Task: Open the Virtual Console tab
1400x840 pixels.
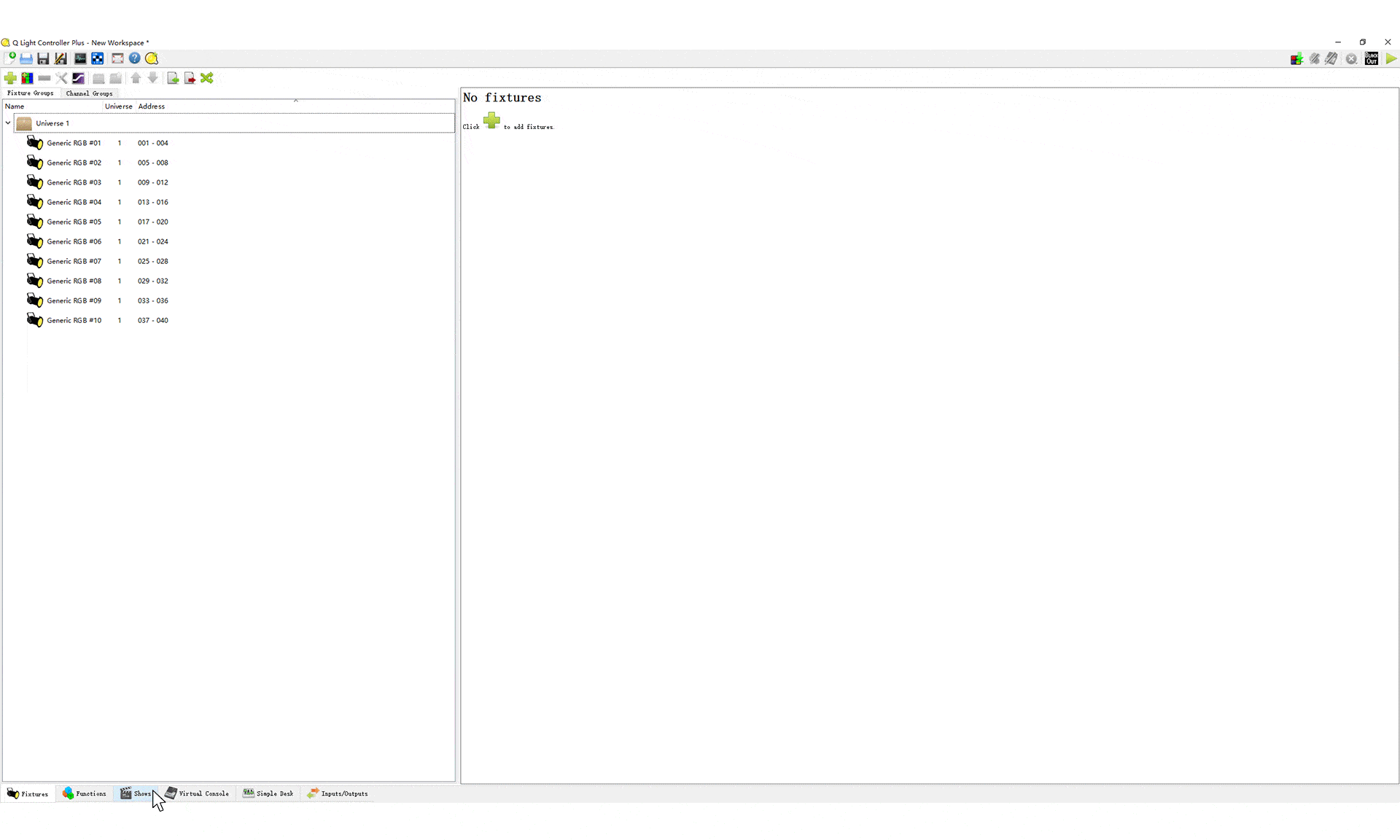Action: point(197,793)
